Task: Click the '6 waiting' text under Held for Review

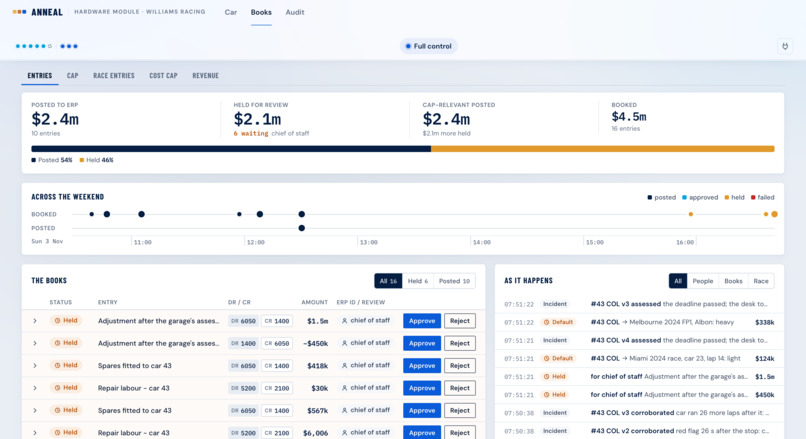Action: pos(251,134)
